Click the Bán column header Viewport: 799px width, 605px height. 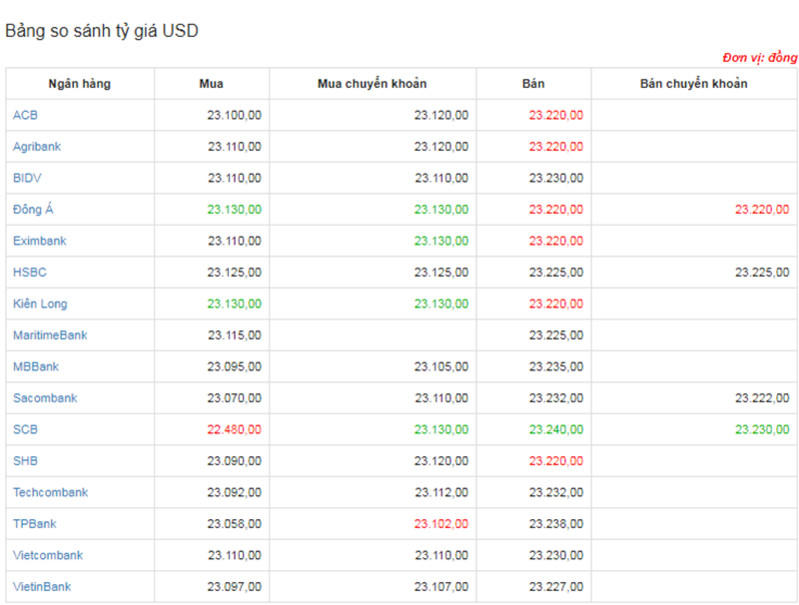tap(533, 84)
